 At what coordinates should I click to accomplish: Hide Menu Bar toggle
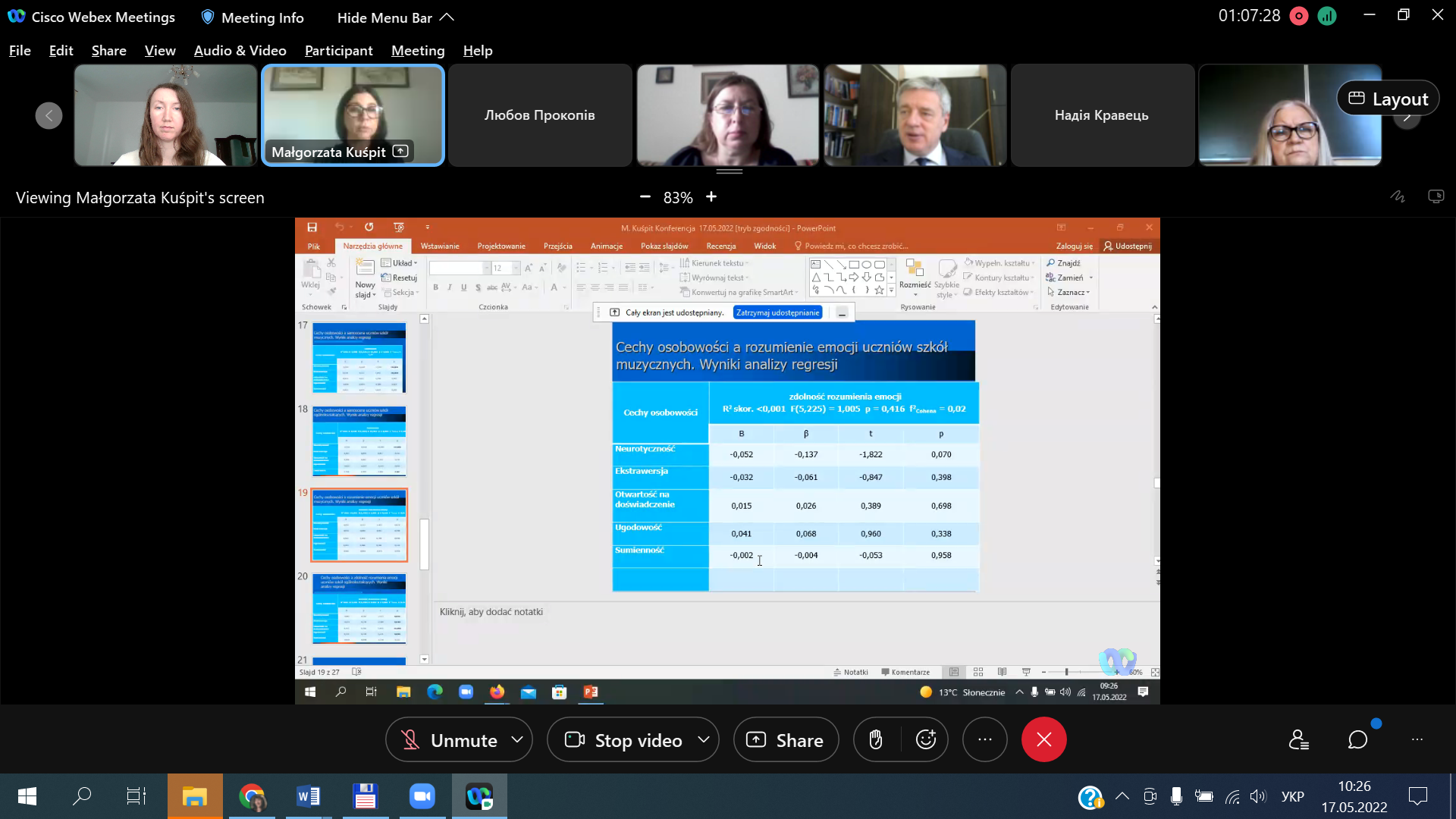point(395,17)
